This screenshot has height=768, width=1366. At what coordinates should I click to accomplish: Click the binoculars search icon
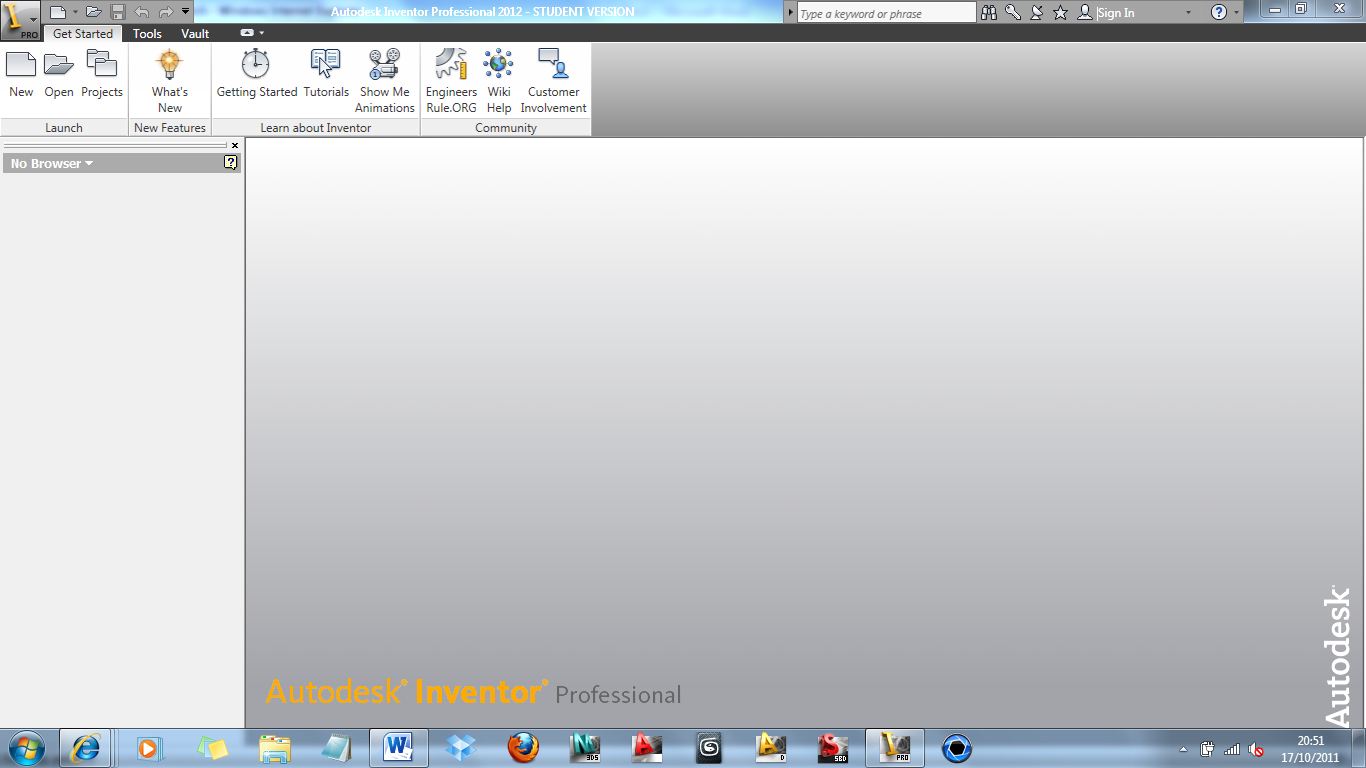[x=989, y=13]
